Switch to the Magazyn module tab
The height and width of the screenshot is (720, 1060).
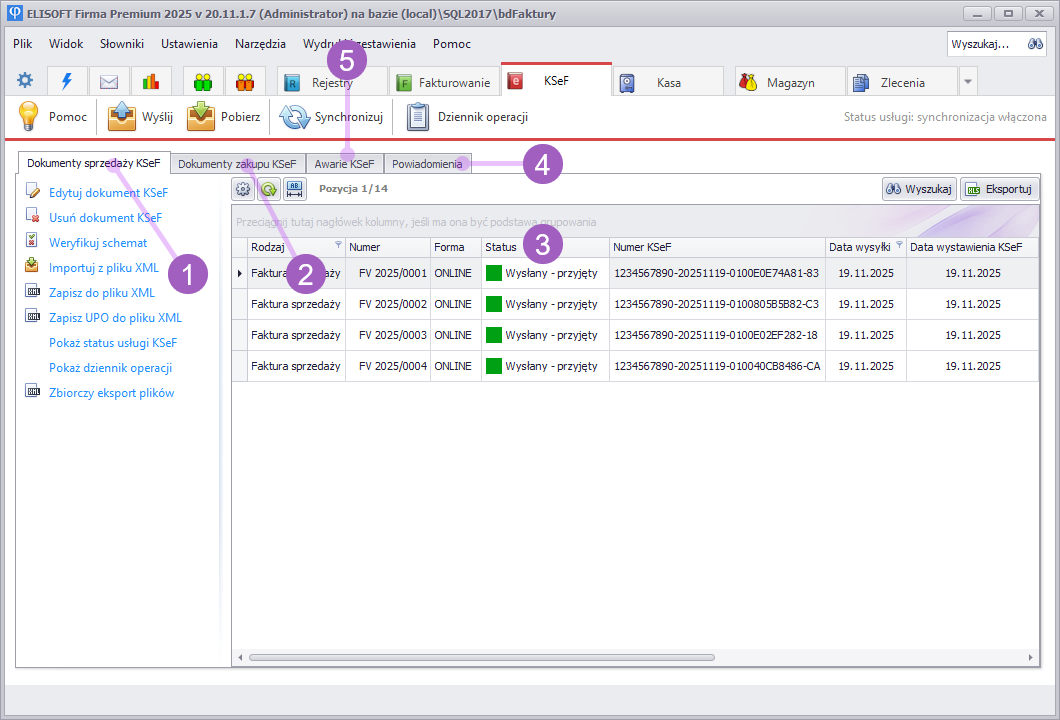(x=790, y=83)
